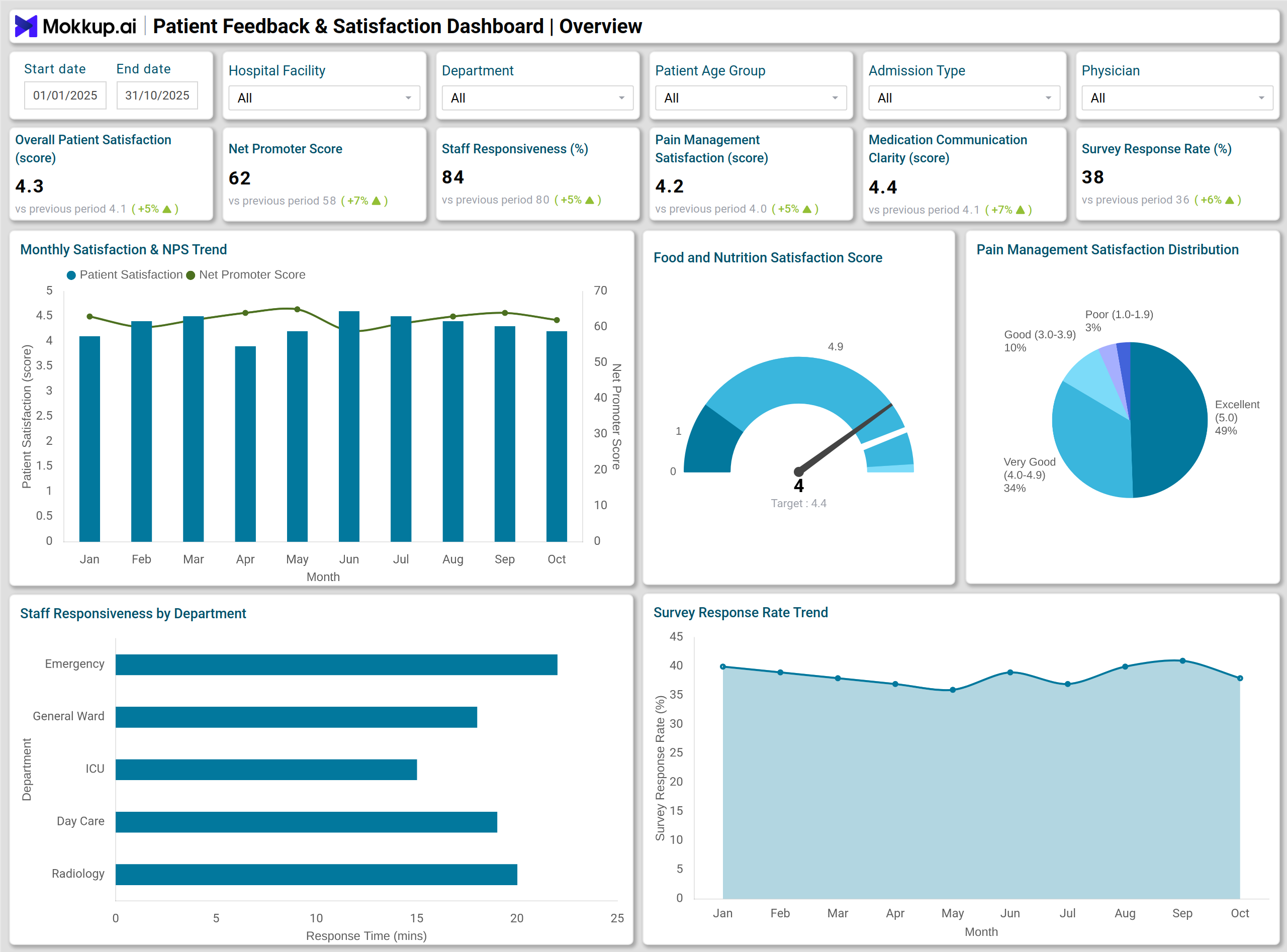The width and height of the screenshot is (1287, 952).
Task: Click the Sep NPS line marker
Action: [505, 313]
